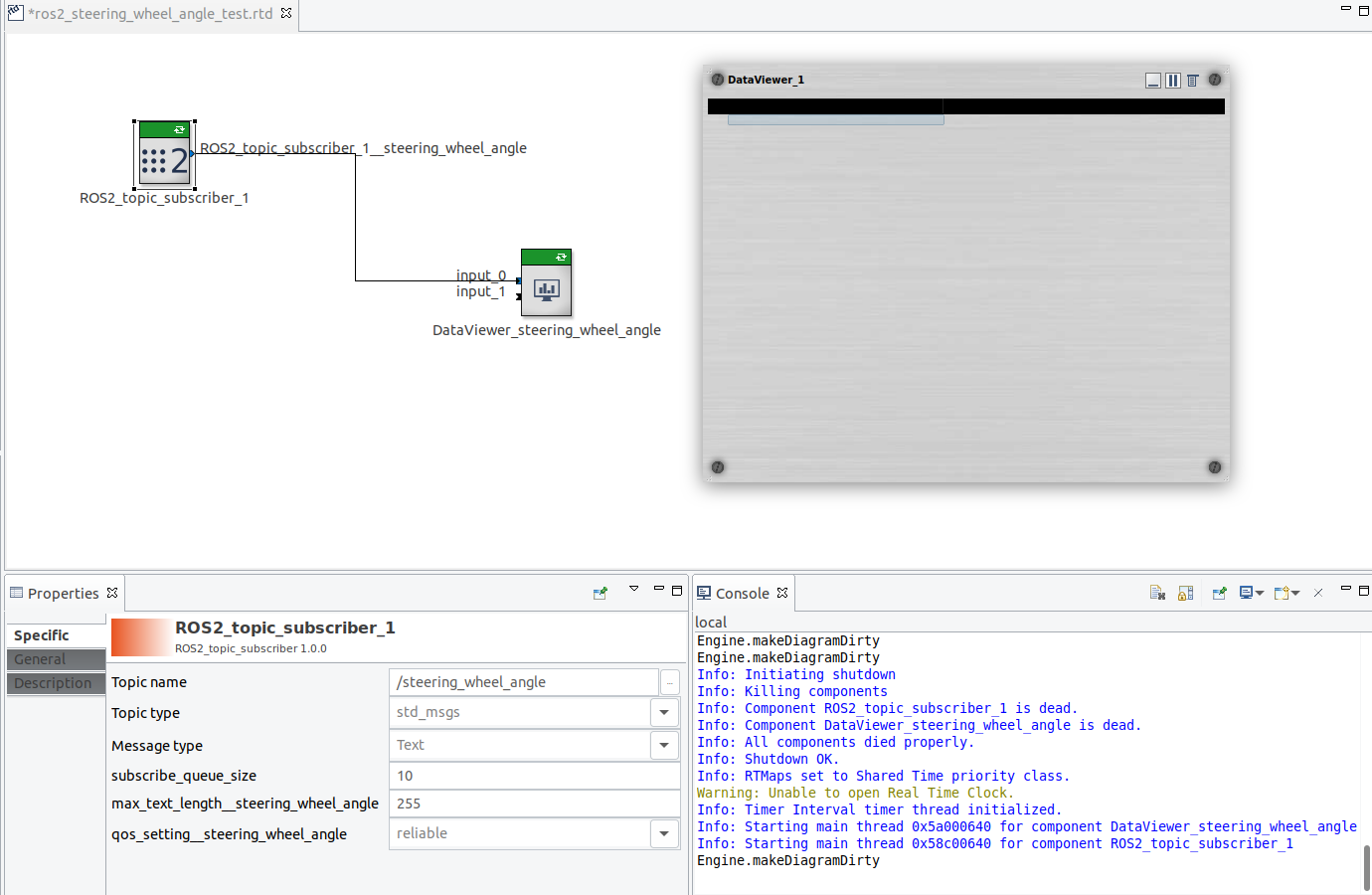The width and height of the screenshot is (1372, 895).
Task: Pin the Properties view to selection
Action: [x=600, y=593]
